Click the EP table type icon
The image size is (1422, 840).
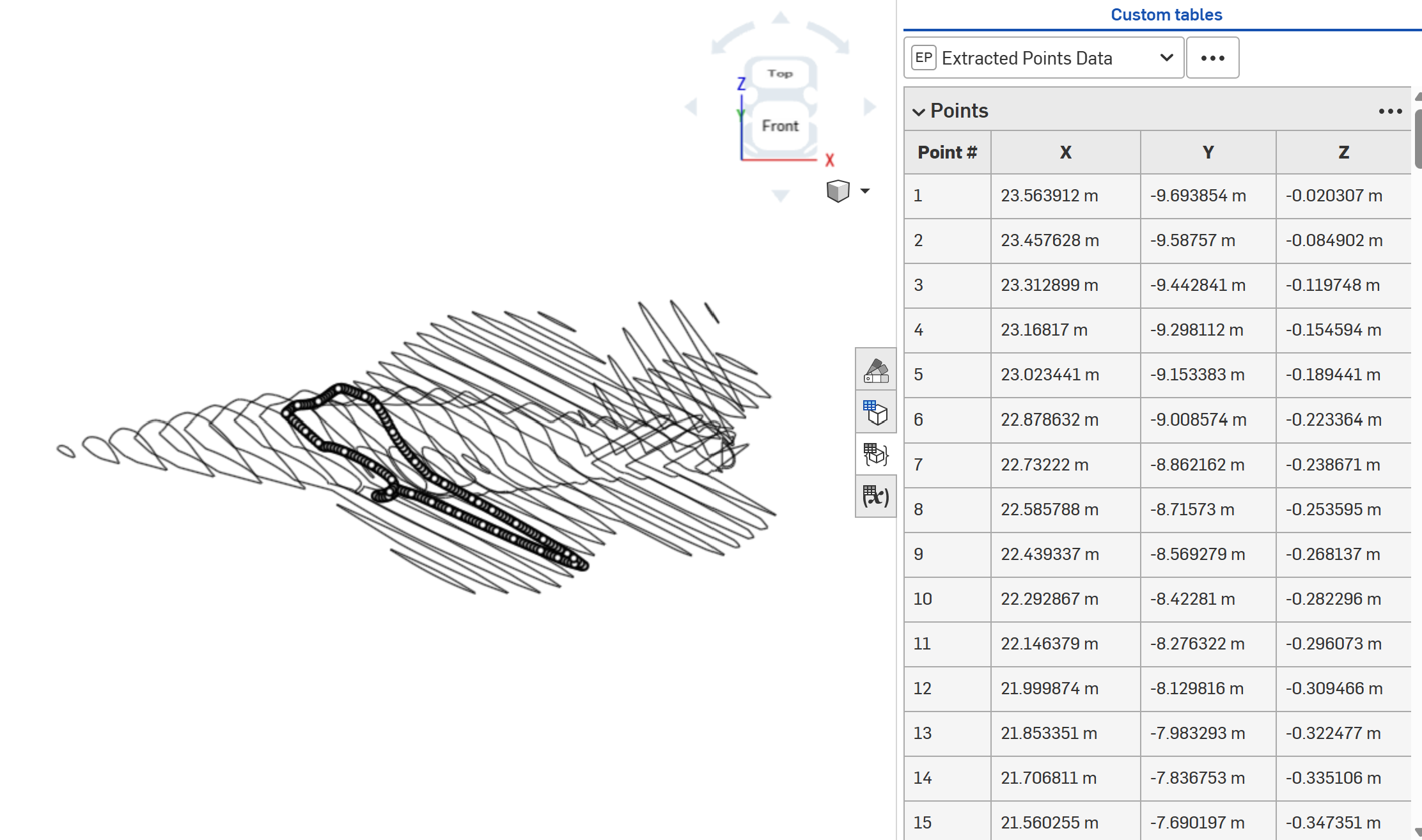coord(923,58)
